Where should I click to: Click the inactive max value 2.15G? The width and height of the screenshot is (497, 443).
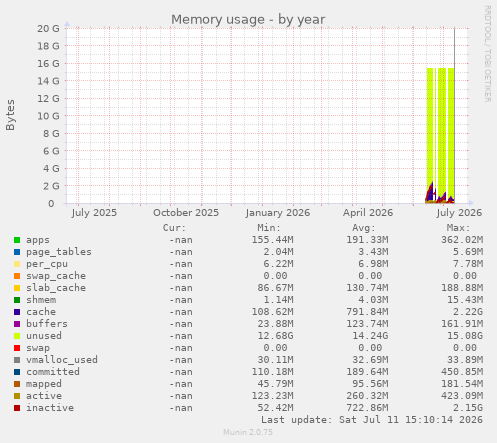coord(468,408)
